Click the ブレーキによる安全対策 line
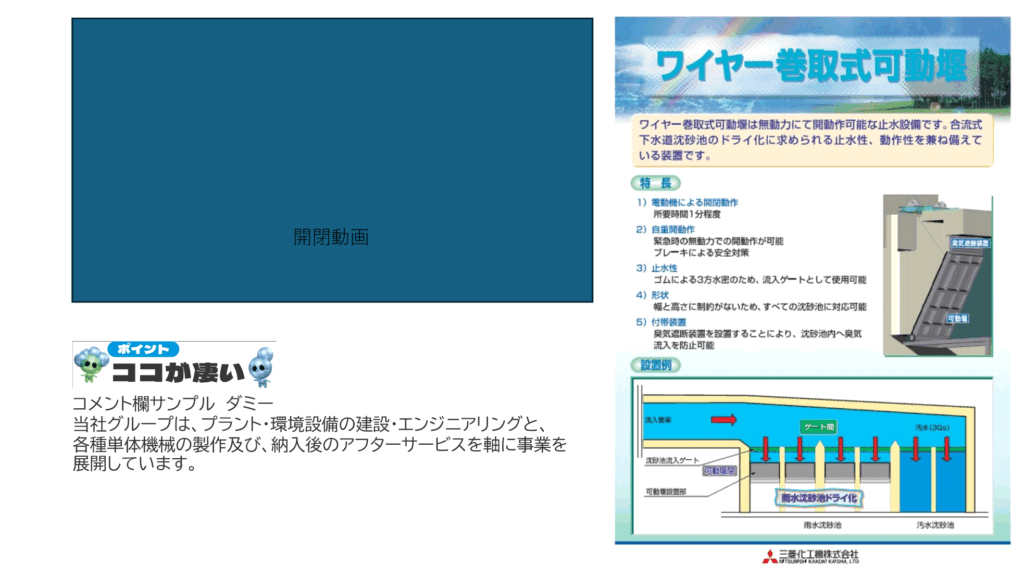This screenshot has height=577, width=1024. click(x=701, y=253)
